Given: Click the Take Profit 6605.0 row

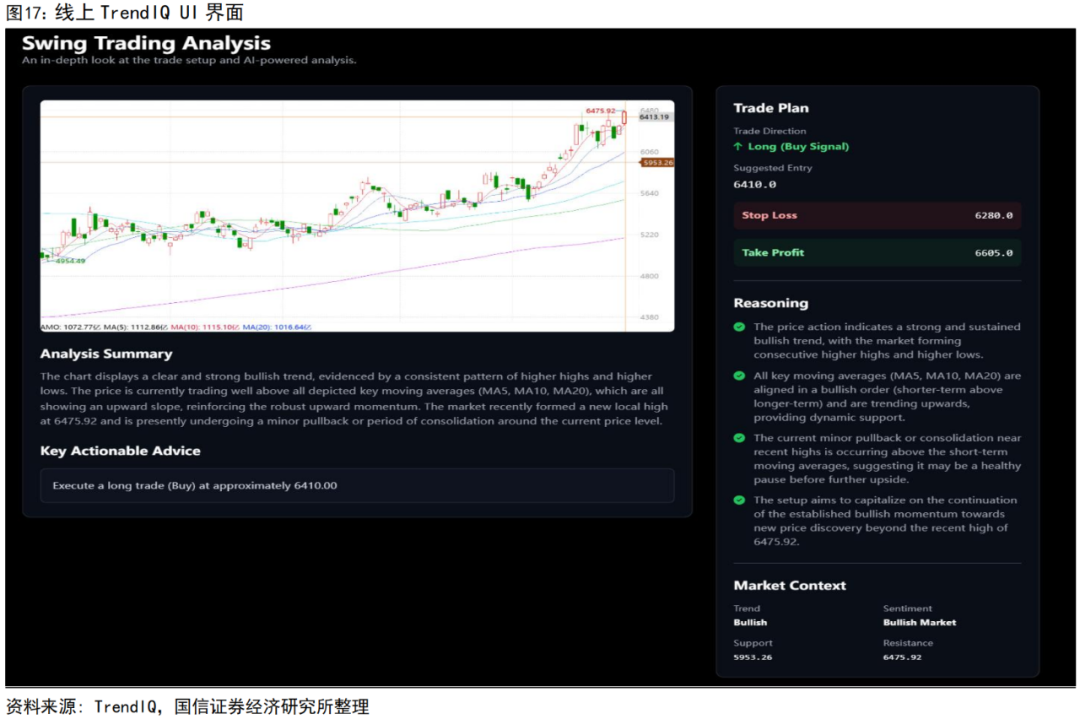Looking at the screenshot, I should click(877, 253).
